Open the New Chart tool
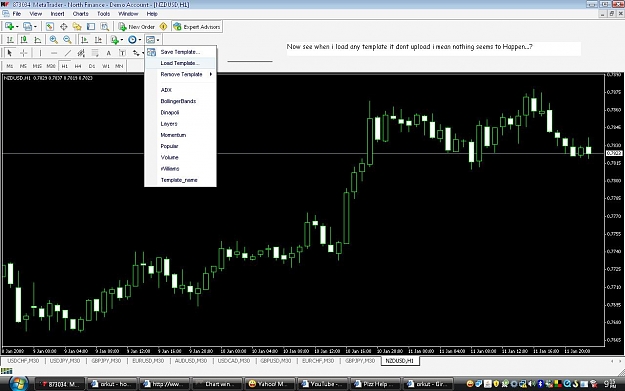 [x=9, y=27]
